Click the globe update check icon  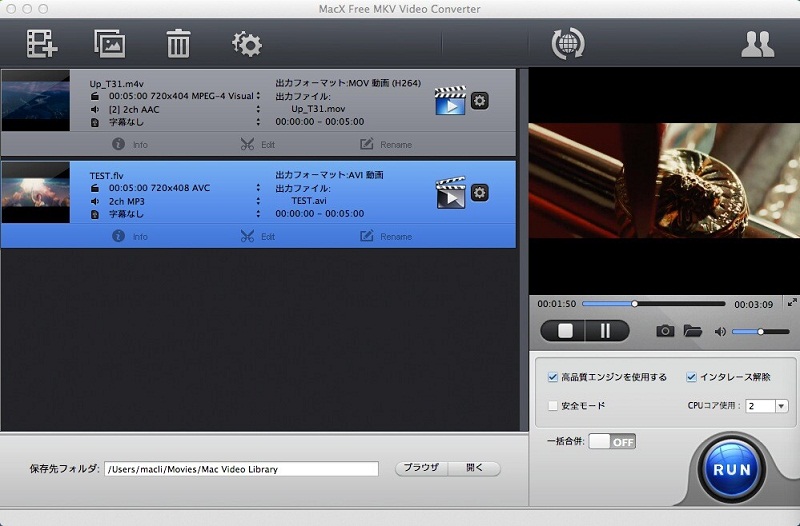point(568,43)
